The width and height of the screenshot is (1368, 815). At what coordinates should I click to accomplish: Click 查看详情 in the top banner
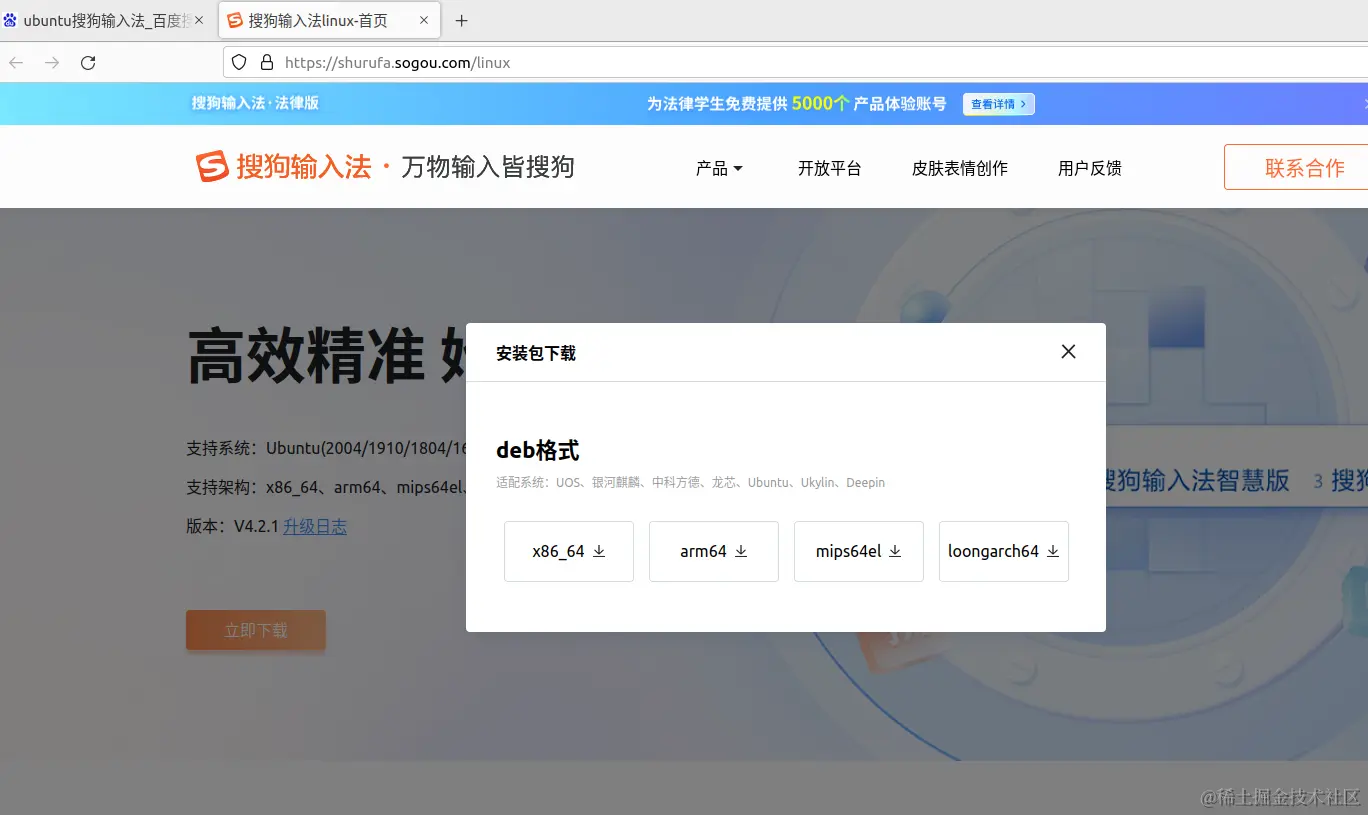(998, 104)
